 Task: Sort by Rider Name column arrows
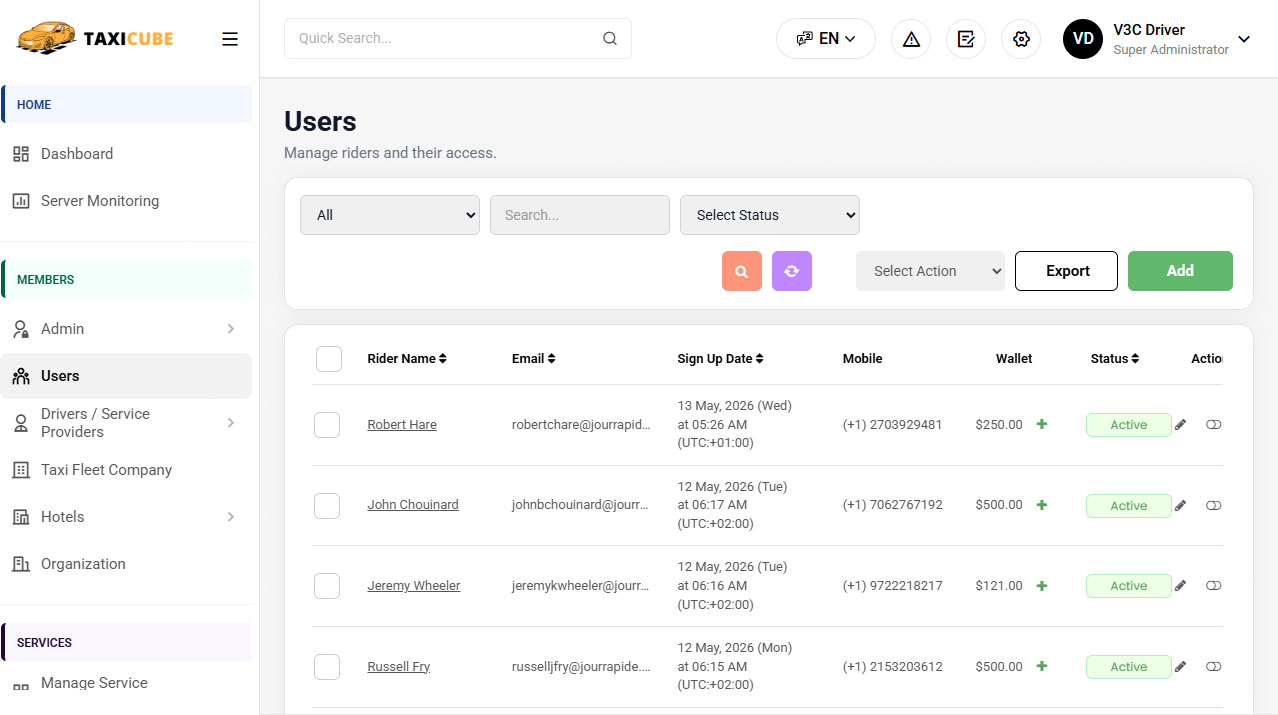[x=443, y=359]
